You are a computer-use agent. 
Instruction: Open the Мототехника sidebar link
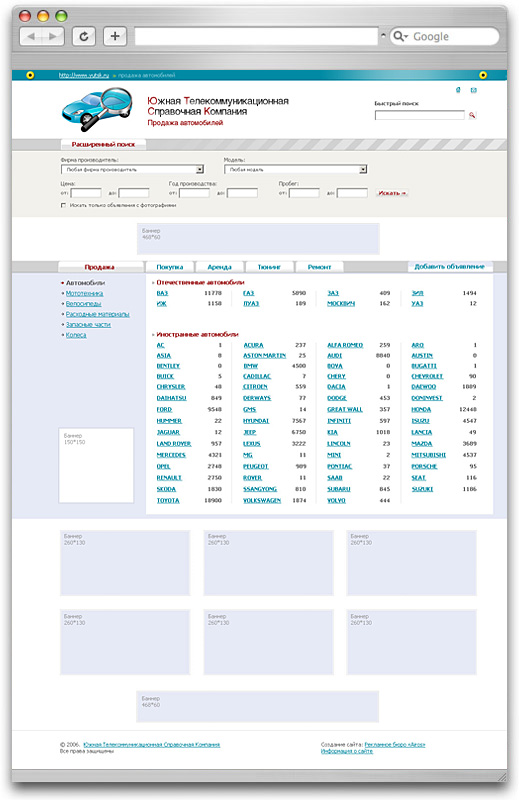[x=84, y=293]
